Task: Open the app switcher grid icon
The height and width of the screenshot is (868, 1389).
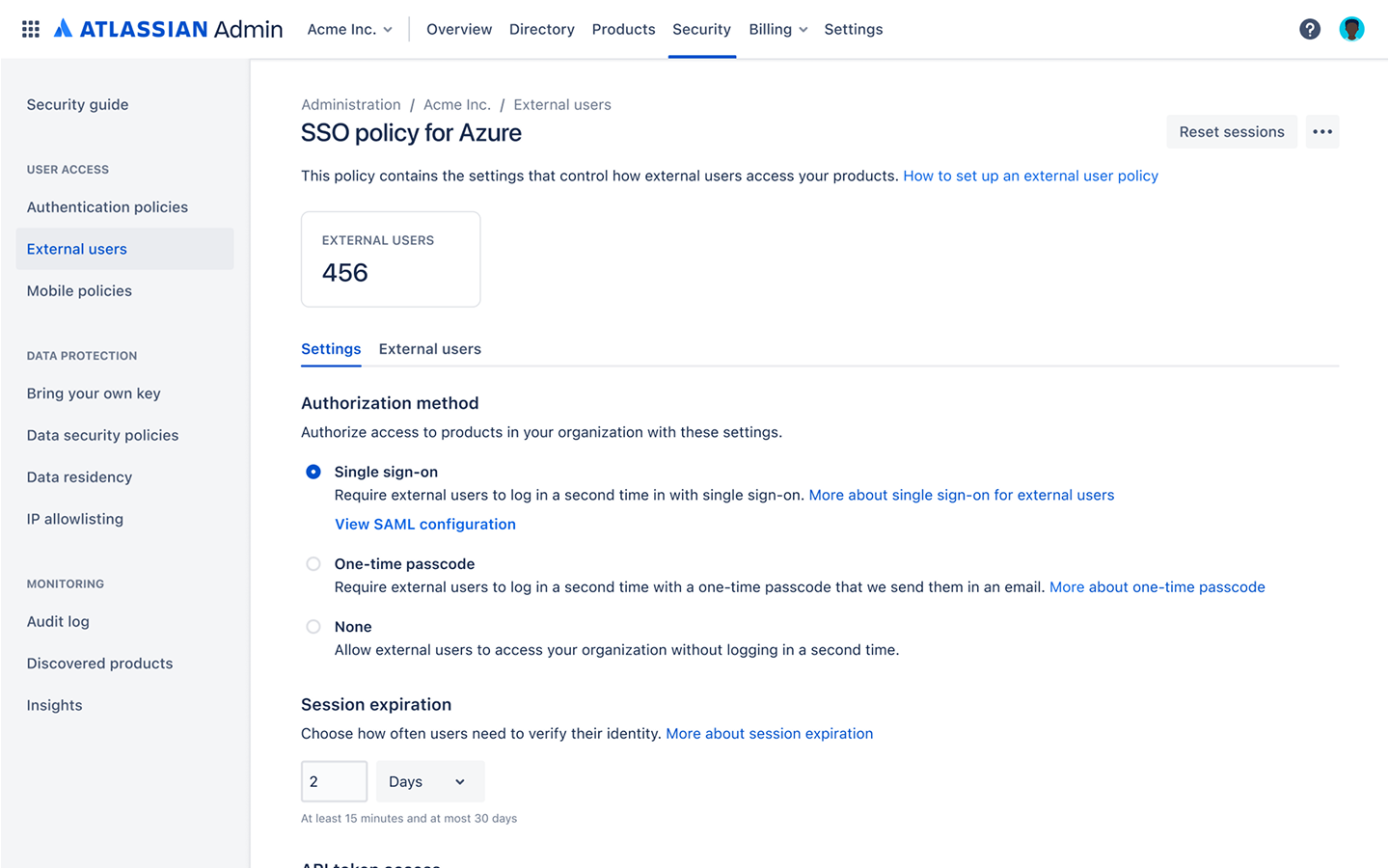Action: (x=31, y=29)
